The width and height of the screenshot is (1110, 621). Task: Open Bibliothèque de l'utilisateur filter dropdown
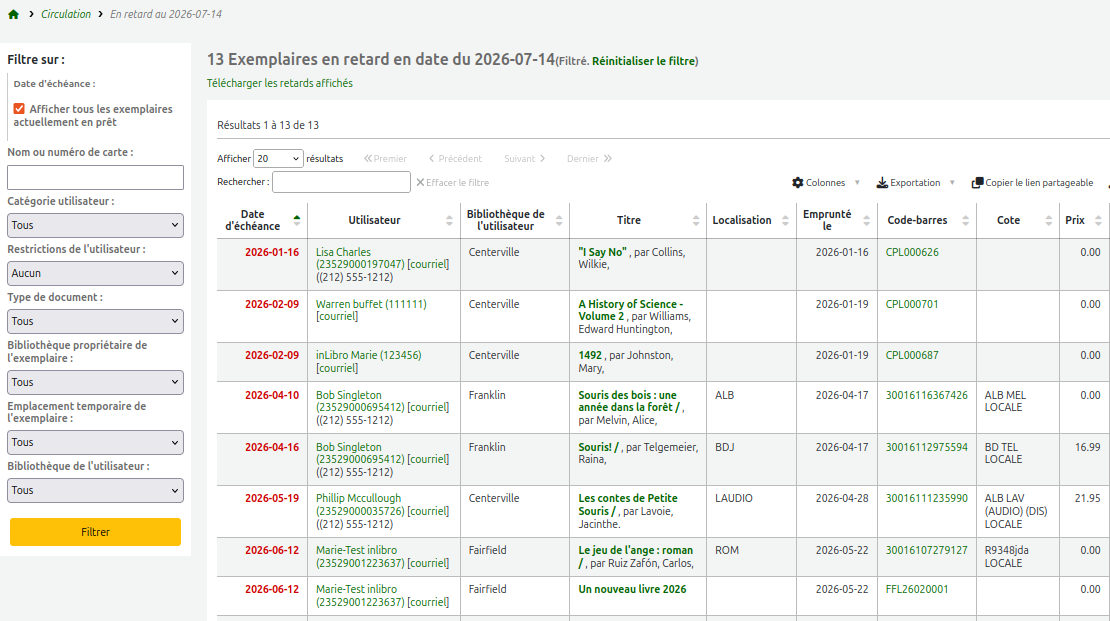[x=96, y=491]
